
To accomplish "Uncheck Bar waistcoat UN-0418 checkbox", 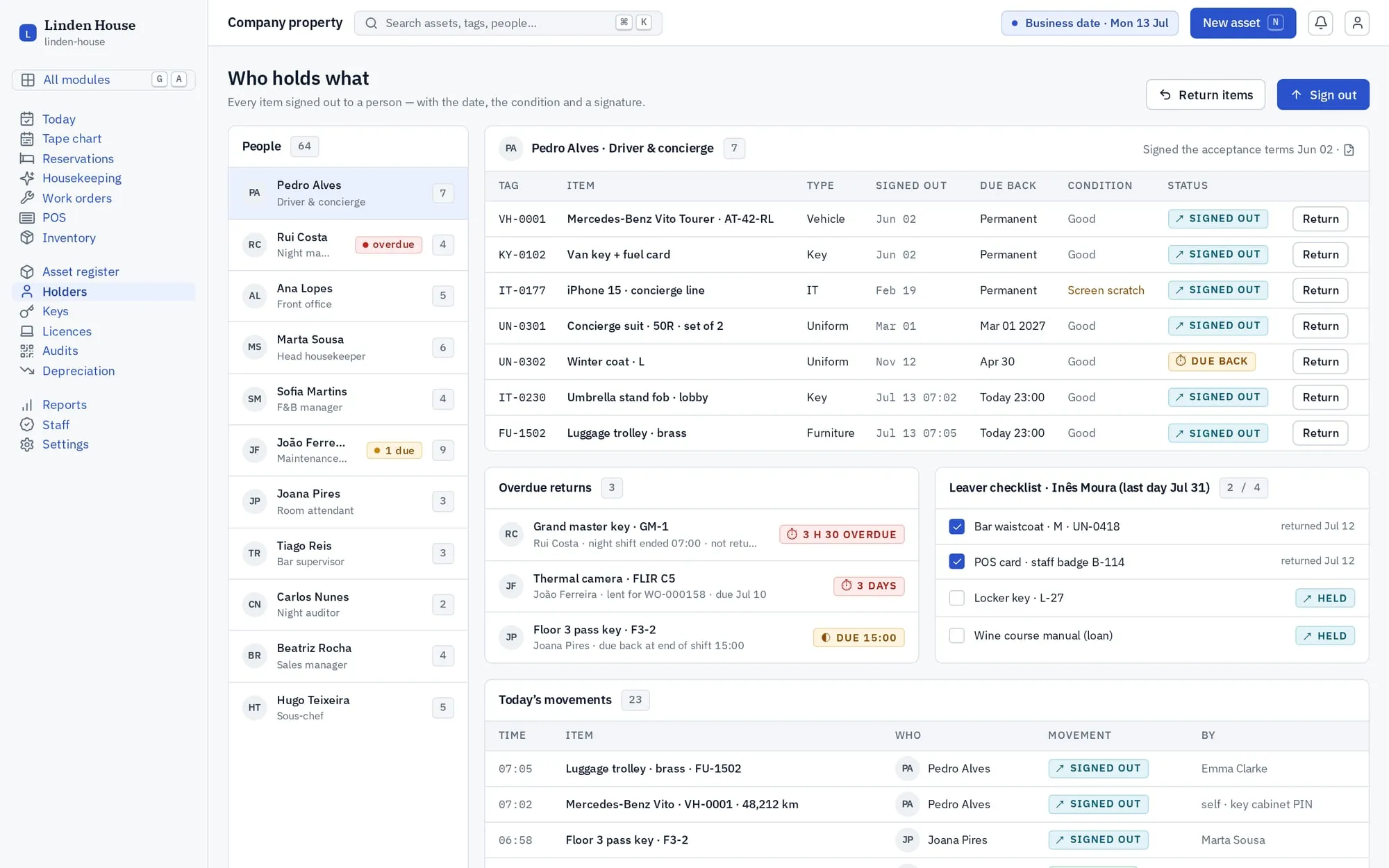I will click(x=956, y=526).
